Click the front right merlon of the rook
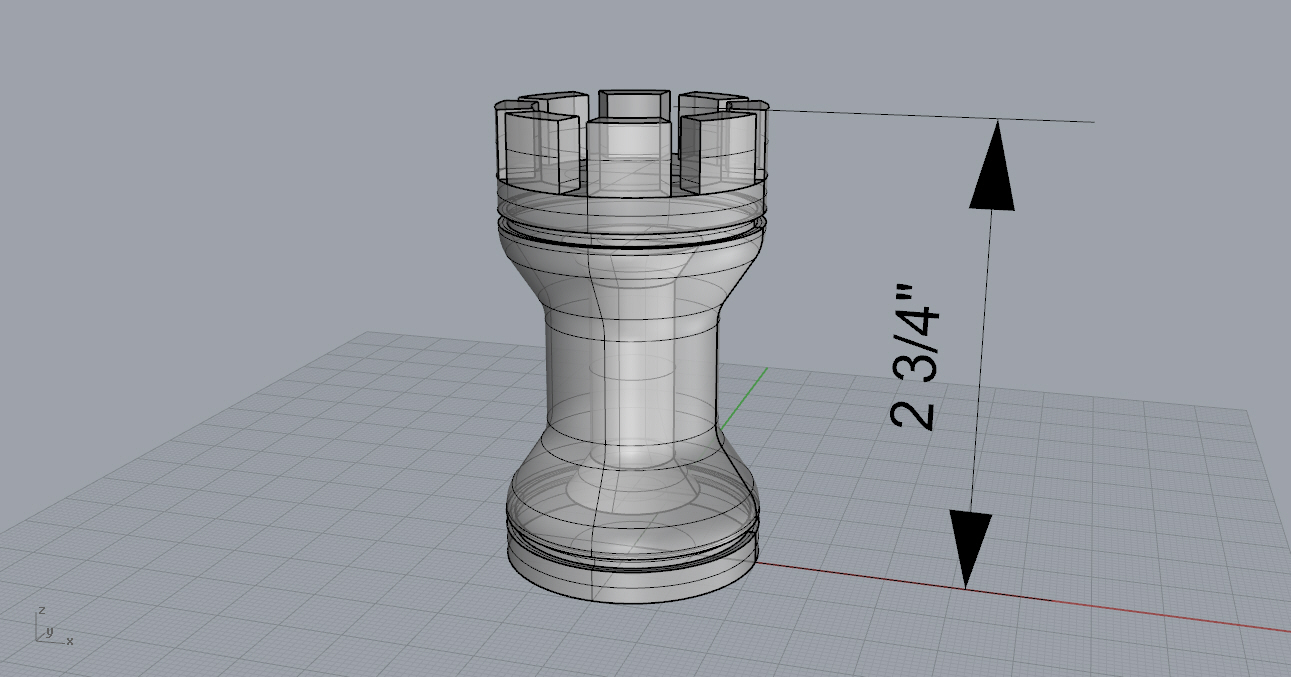Viewport: 1291px width, 677px height. click(x=718, y=150)
